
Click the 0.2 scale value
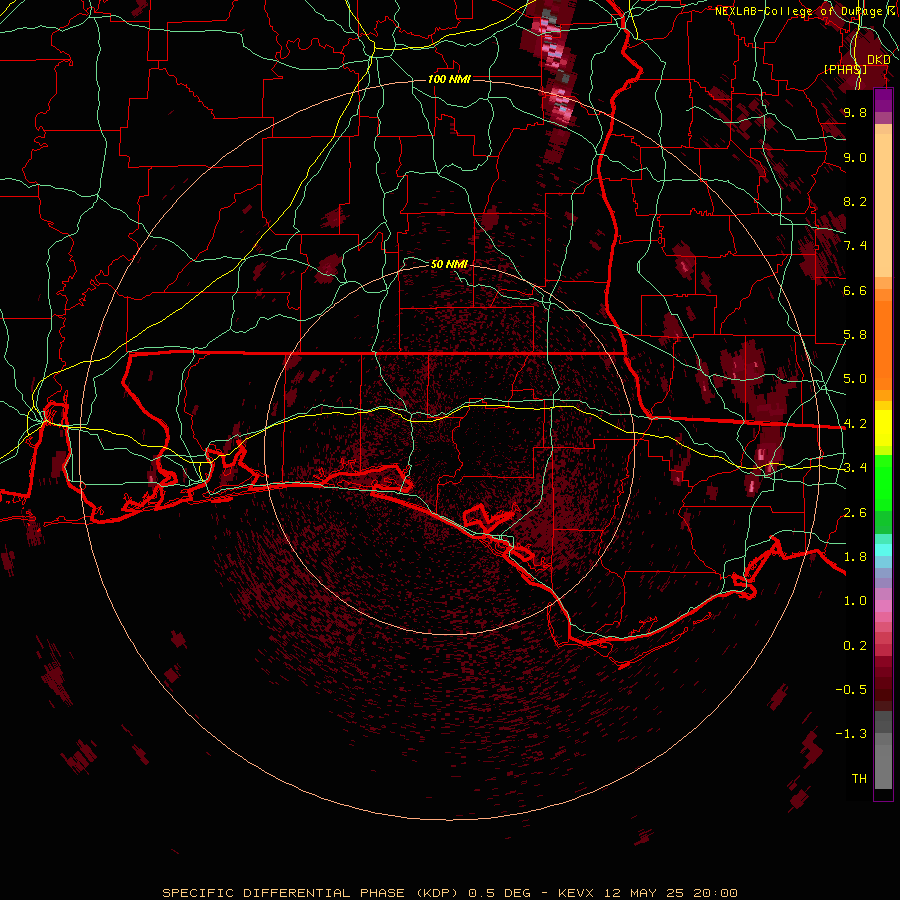click(x=855, y=646)
